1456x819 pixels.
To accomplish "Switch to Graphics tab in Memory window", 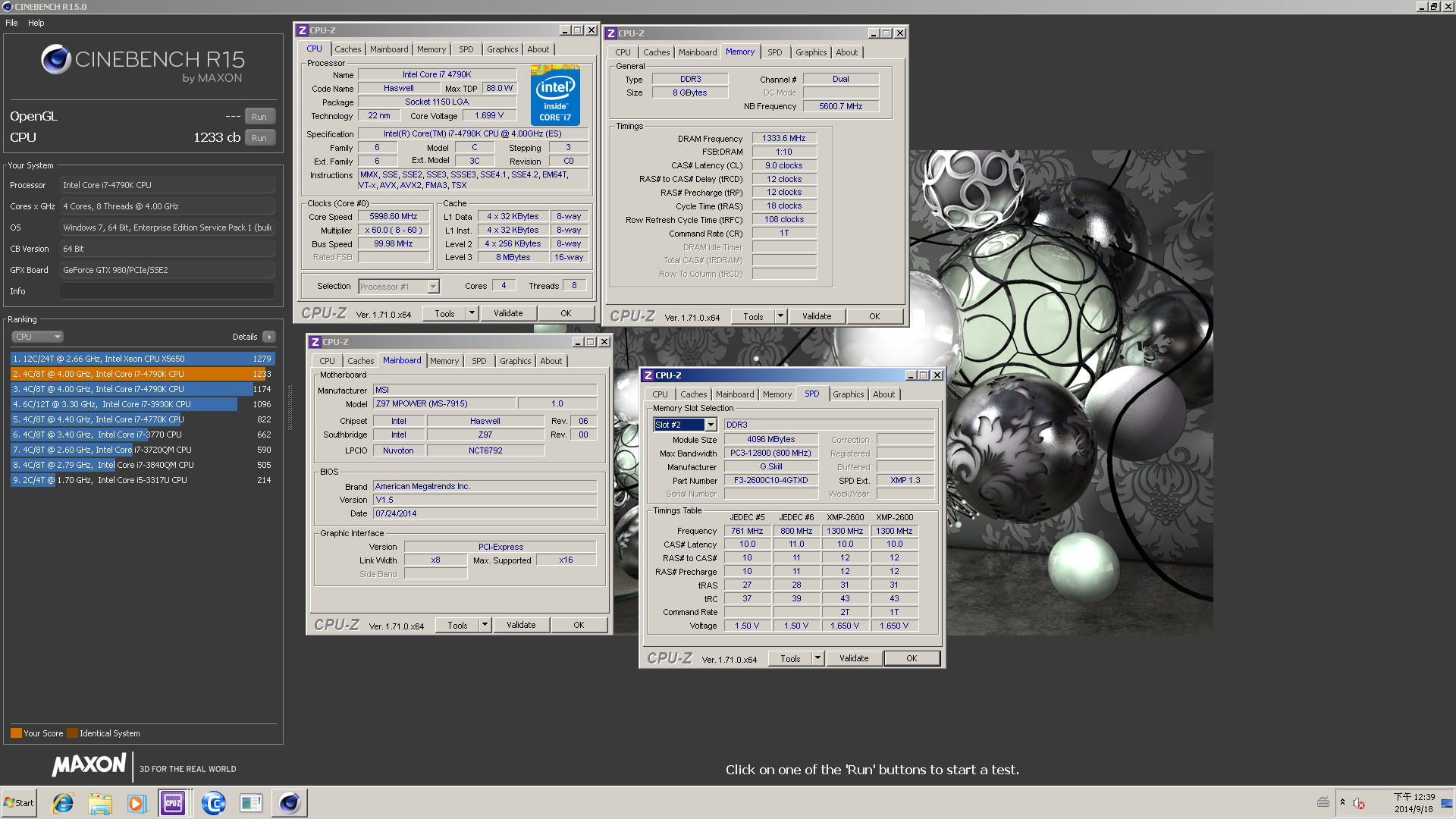I will point(811,52).
